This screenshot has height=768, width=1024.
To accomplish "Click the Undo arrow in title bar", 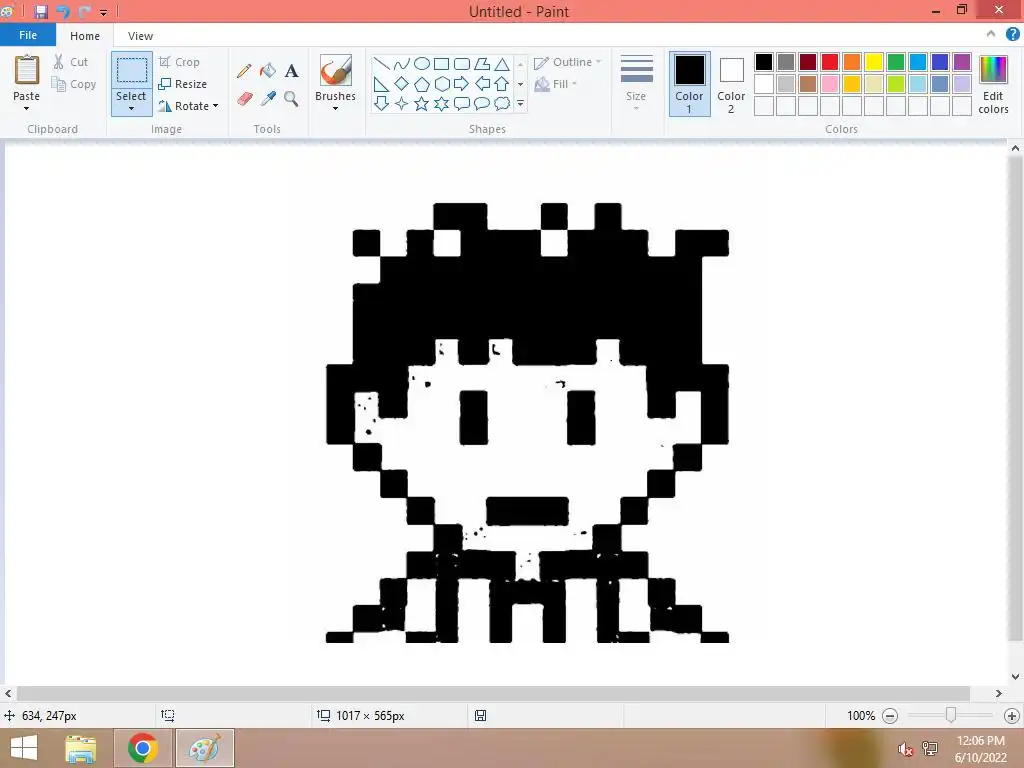I will [x=63, y=12].
